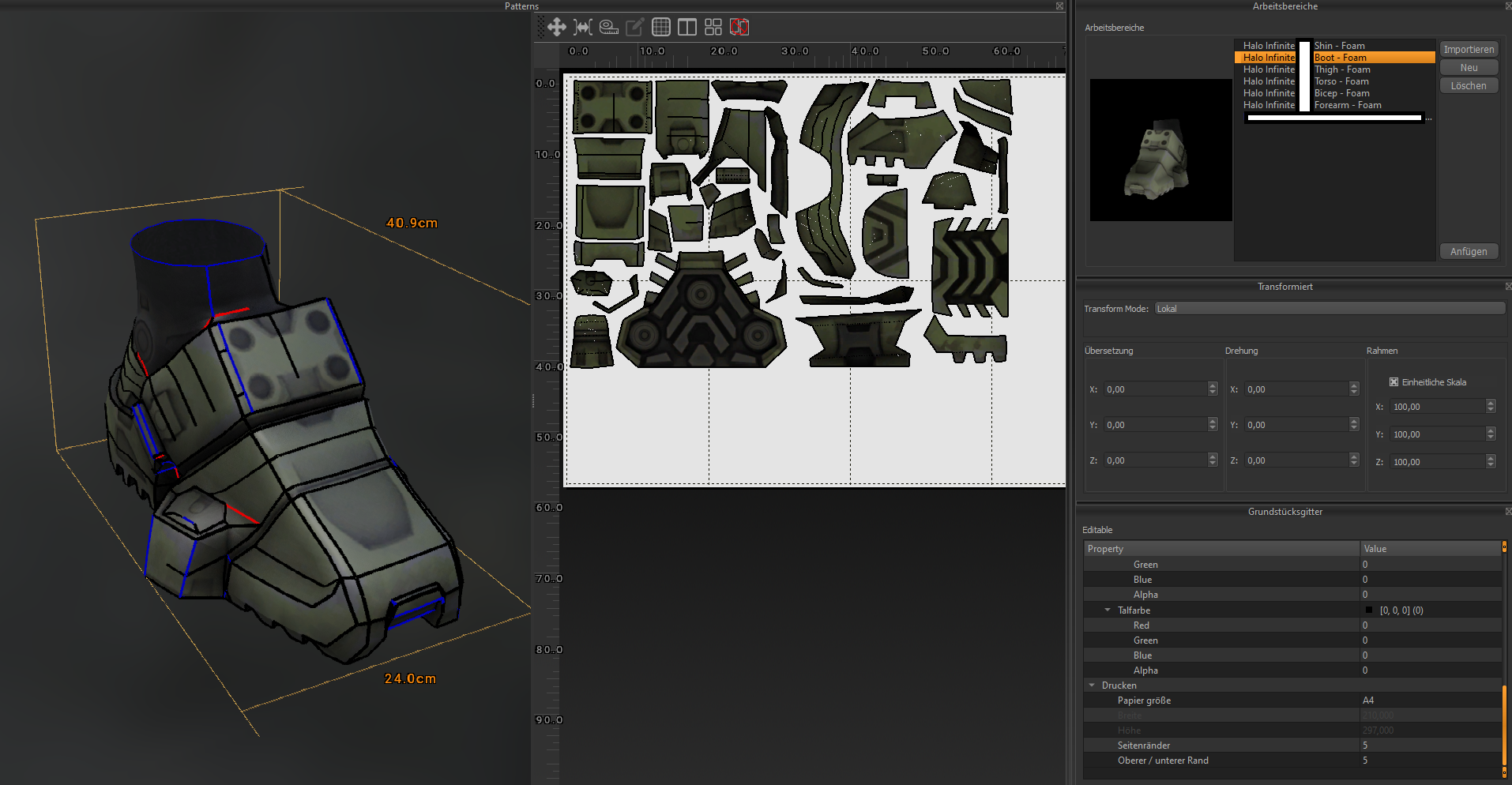Click the Drehung Y input field
The width and height of the screenshot is (1512, 785).
click(1296, 425)
